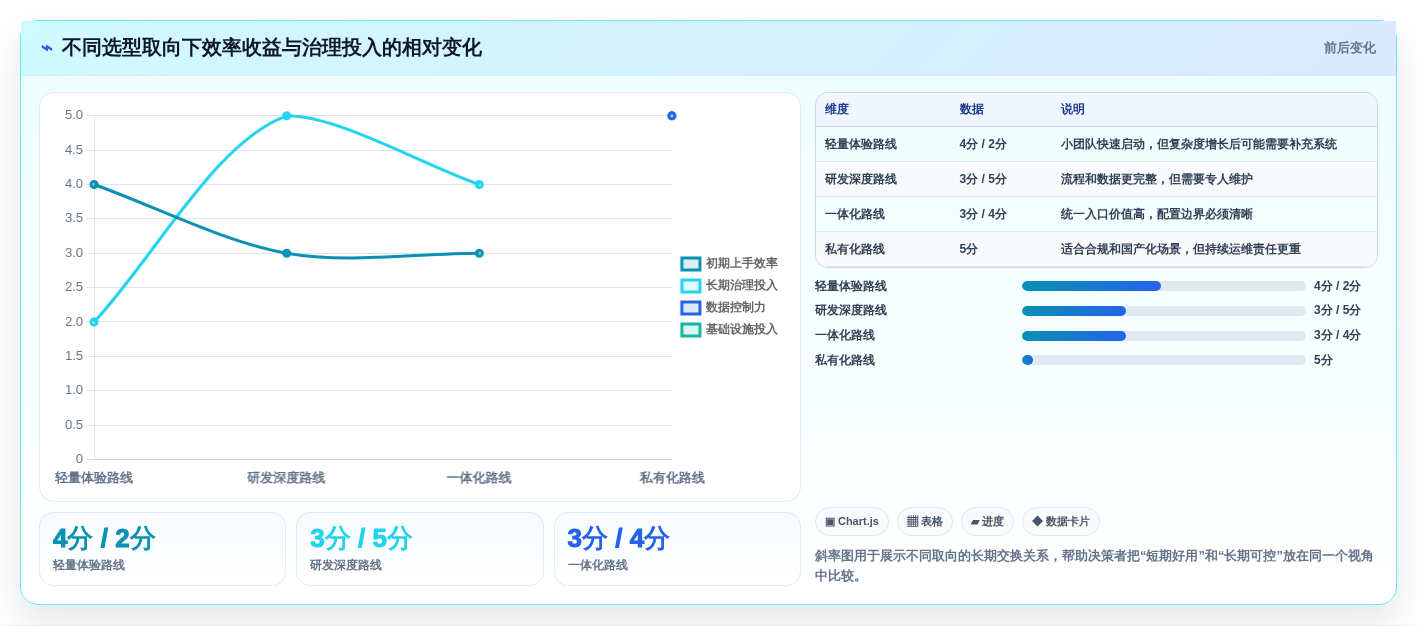Click 初期上手效率 point at 一体化路线
Viewport: 1417px width, 626px height.
pos(479,253)
